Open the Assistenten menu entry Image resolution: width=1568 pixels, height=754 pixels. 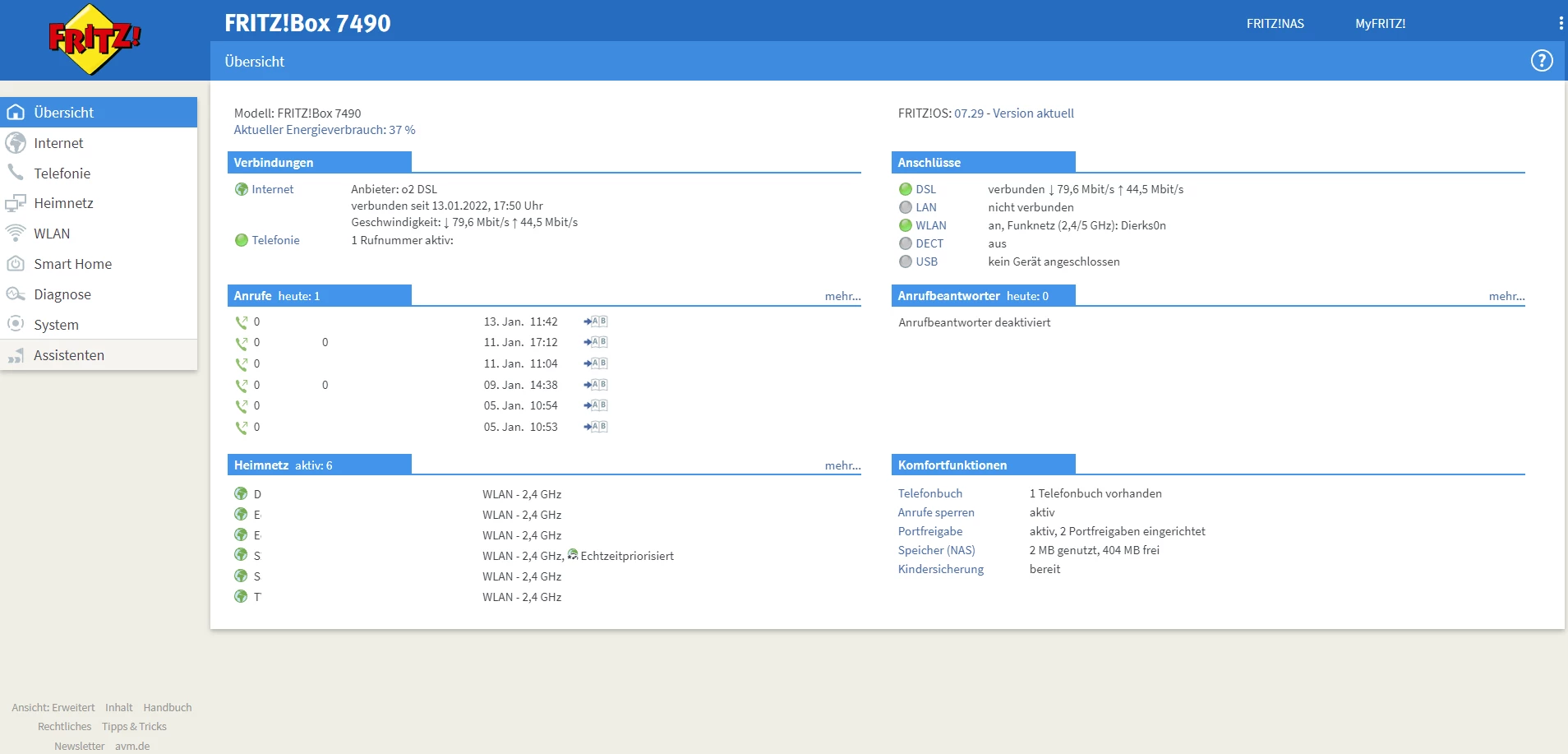click(99, 355)
